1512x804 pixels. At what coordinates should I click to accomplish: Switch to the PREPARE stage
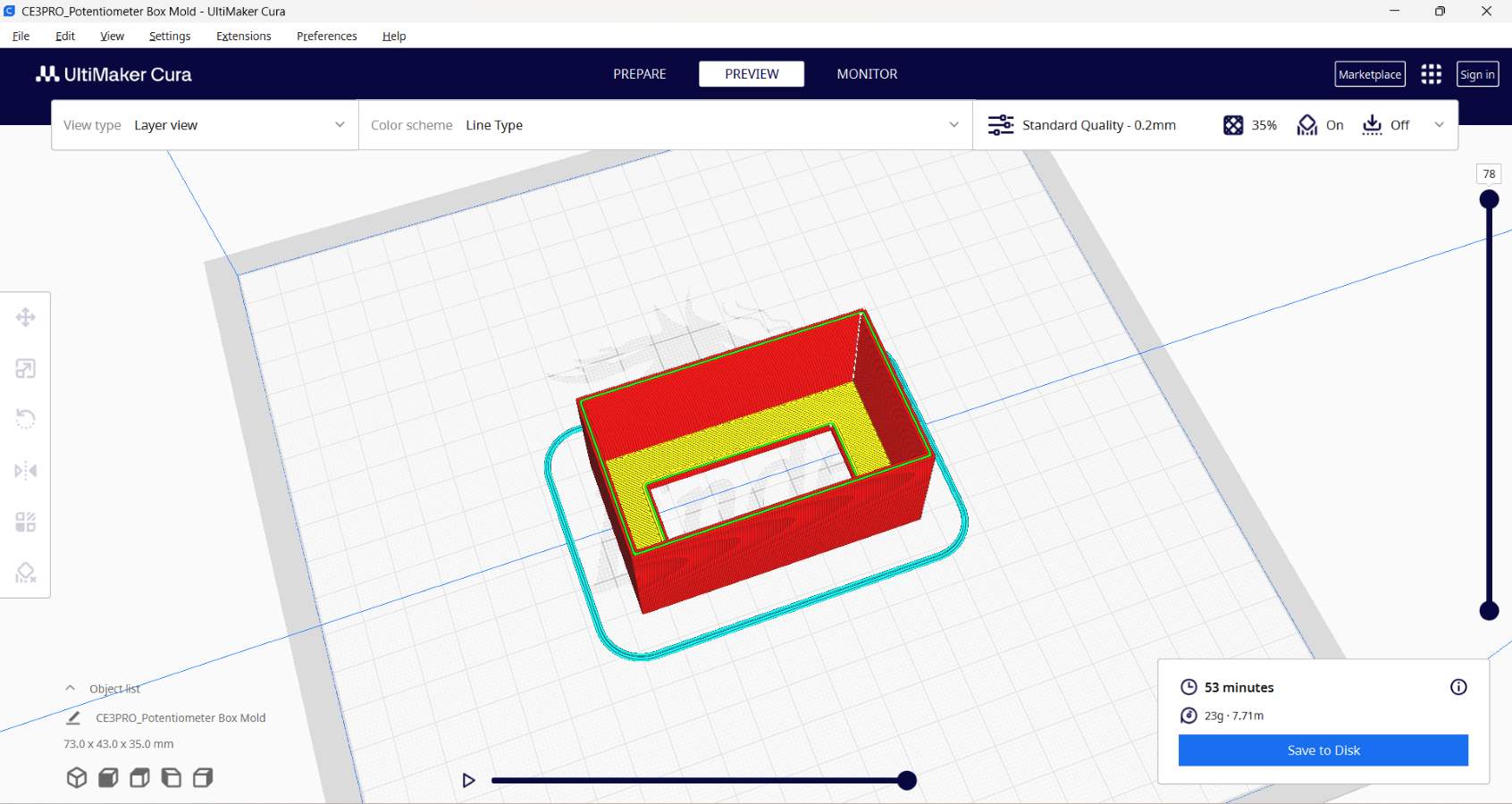pyautogui.click(x=640, y=74)
